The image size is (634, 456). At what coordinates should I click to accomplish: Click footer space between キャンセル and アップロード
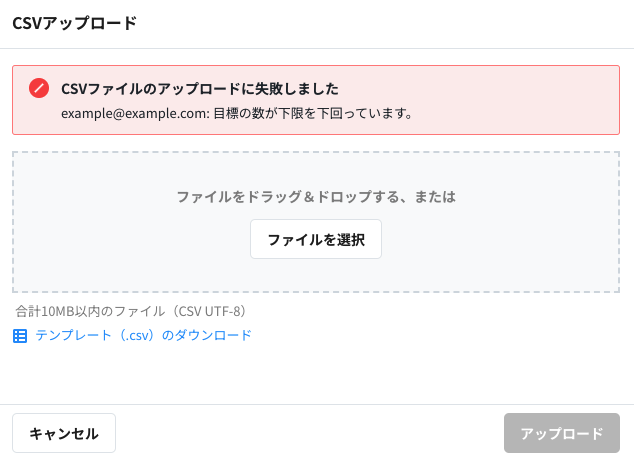click(x=310, y=433)
